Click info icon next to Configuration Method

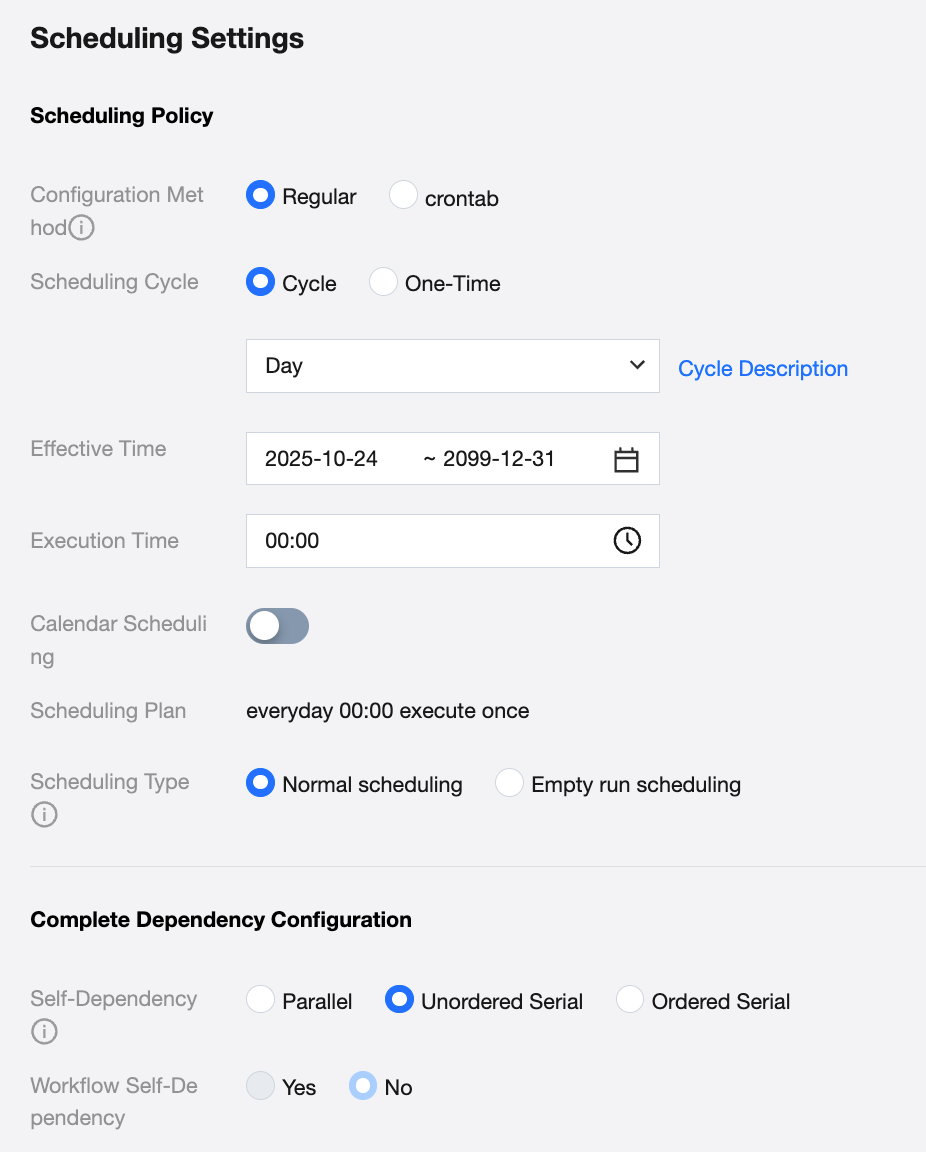(82, 228)
